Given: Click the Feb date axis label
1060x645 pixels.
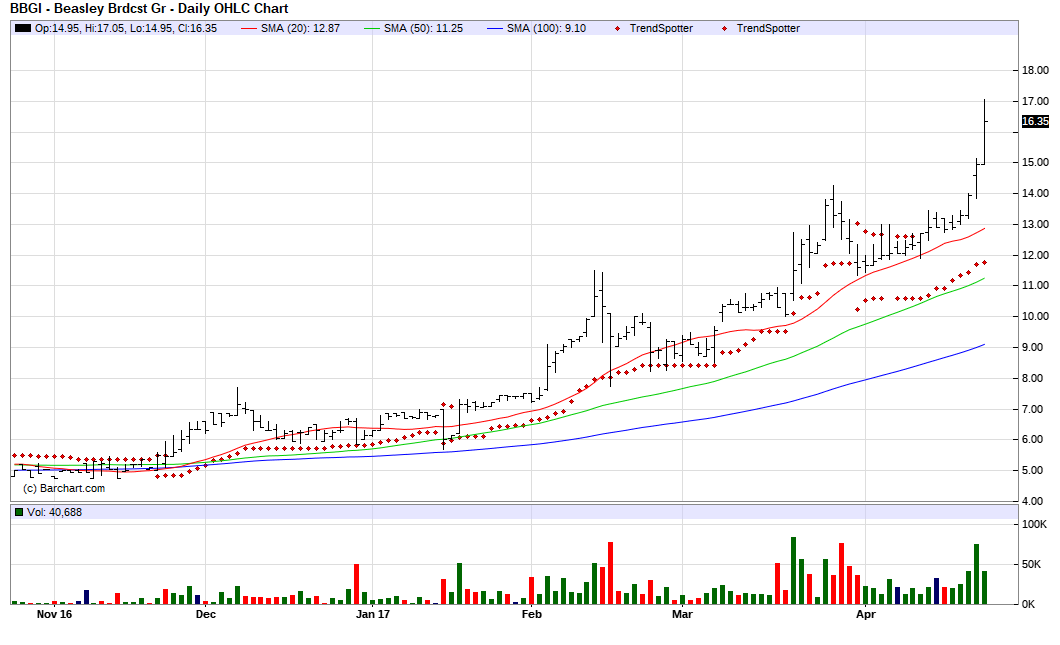Looking at the screenshot, I should [532, 615].
